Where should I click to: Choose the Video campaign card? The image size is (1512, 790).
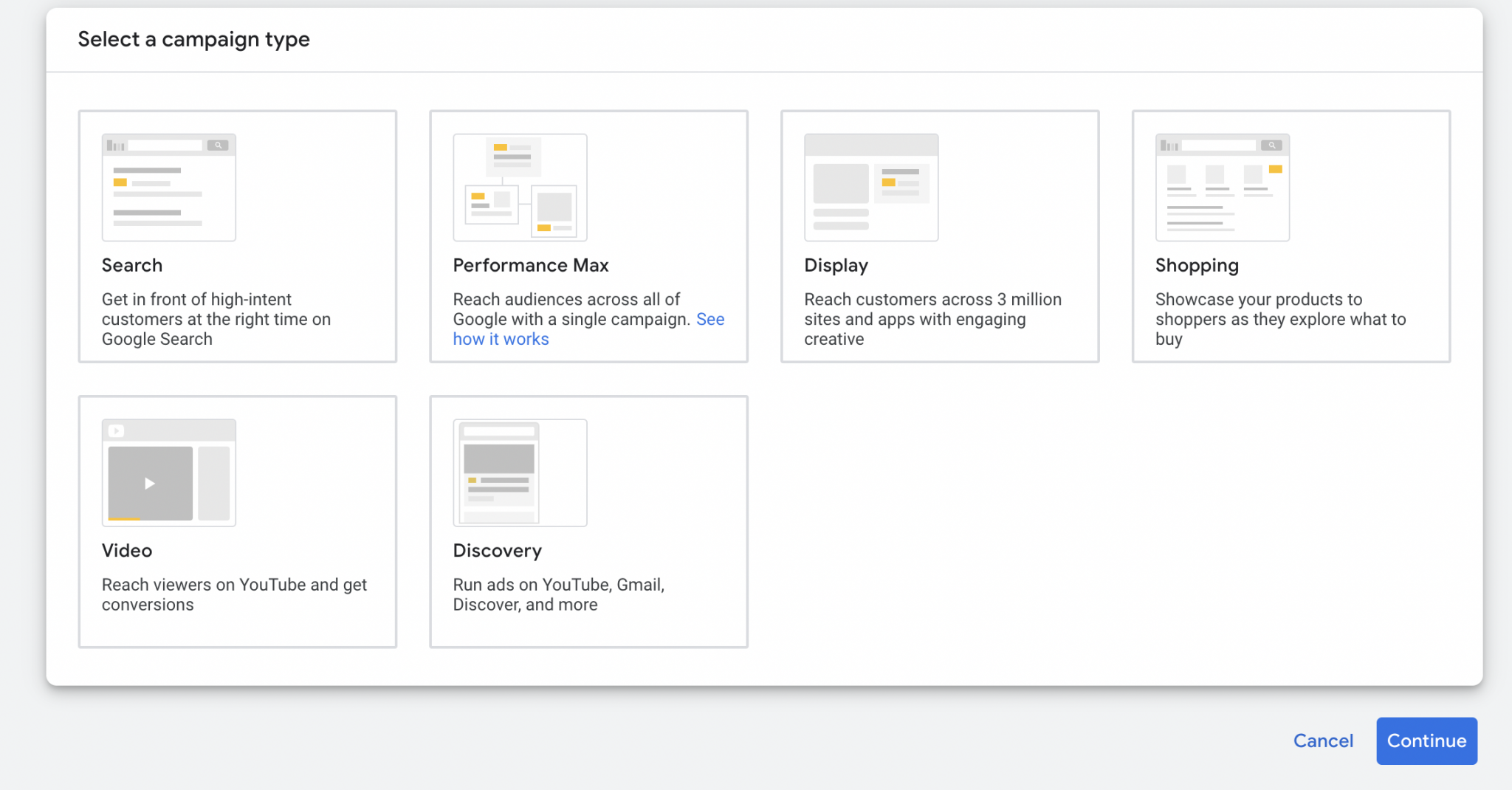[237, 521]
